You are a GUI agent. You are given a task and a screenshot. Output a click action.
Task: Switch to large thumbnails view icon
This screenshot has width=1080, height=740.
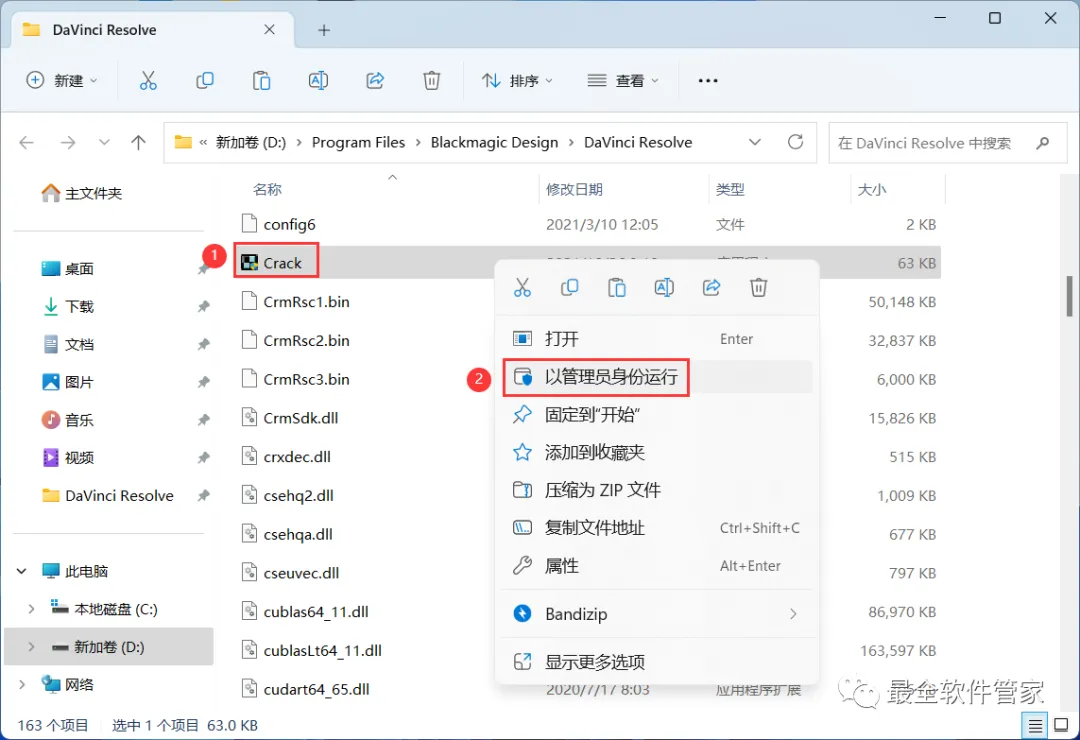tap(1061, 725)
